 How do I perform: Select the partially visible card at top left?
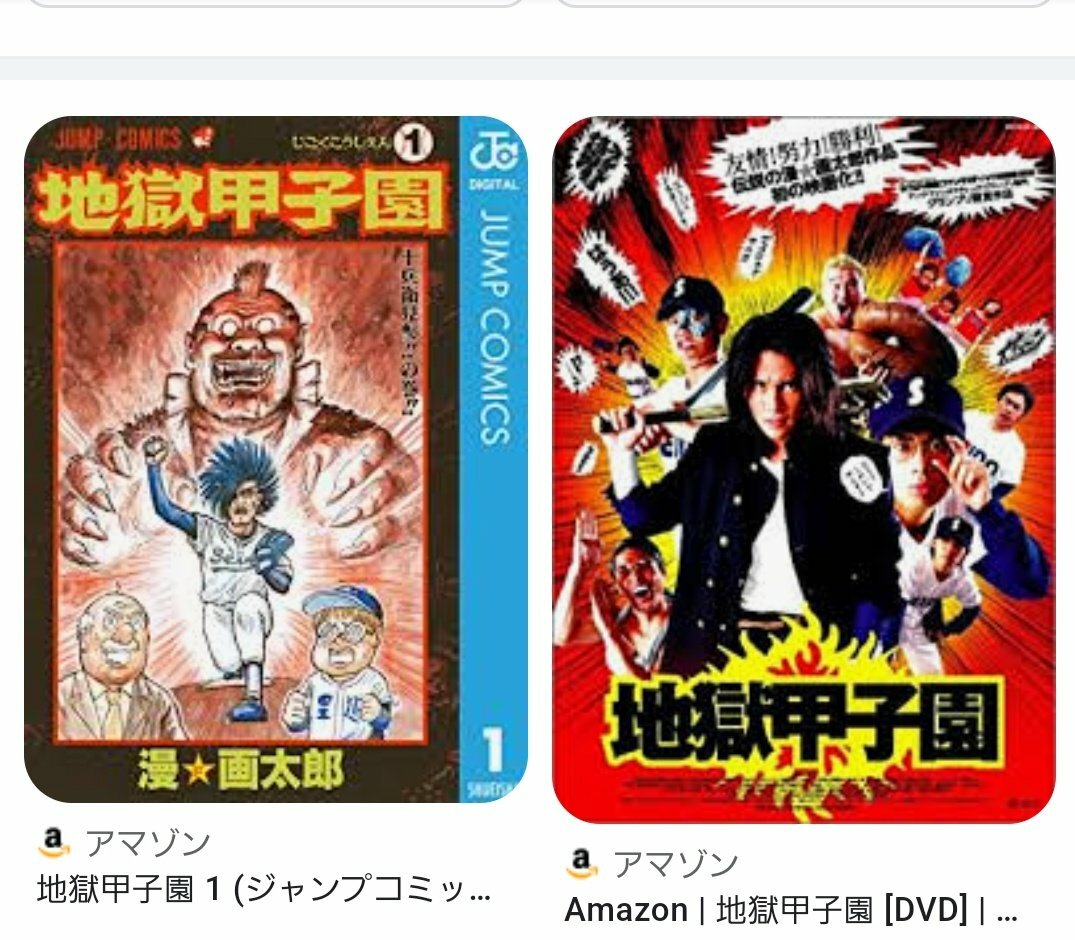pos(276,3)
